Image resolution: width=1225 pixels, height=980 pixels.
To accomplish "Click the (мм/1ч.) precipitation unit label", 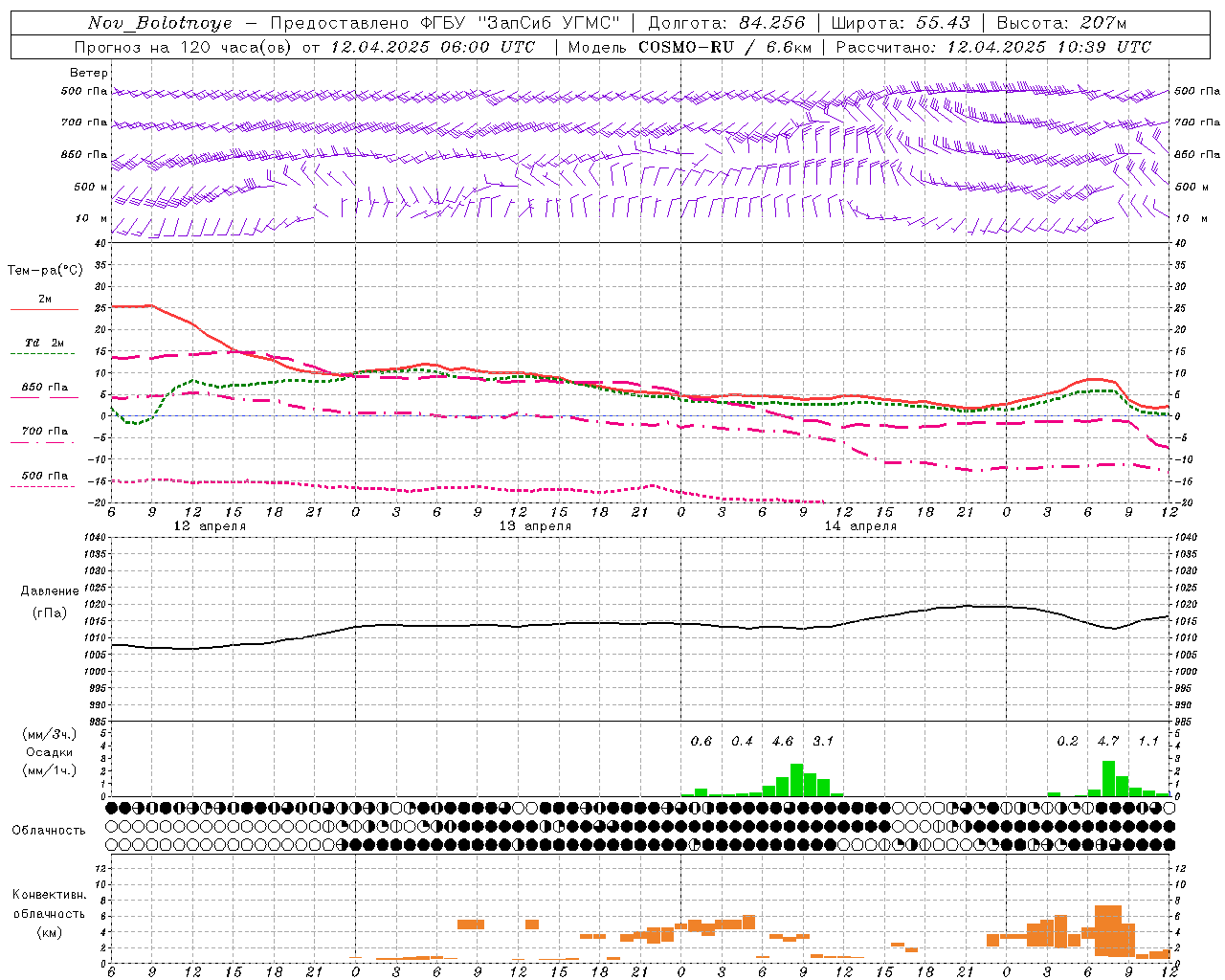I will [50, 770].
